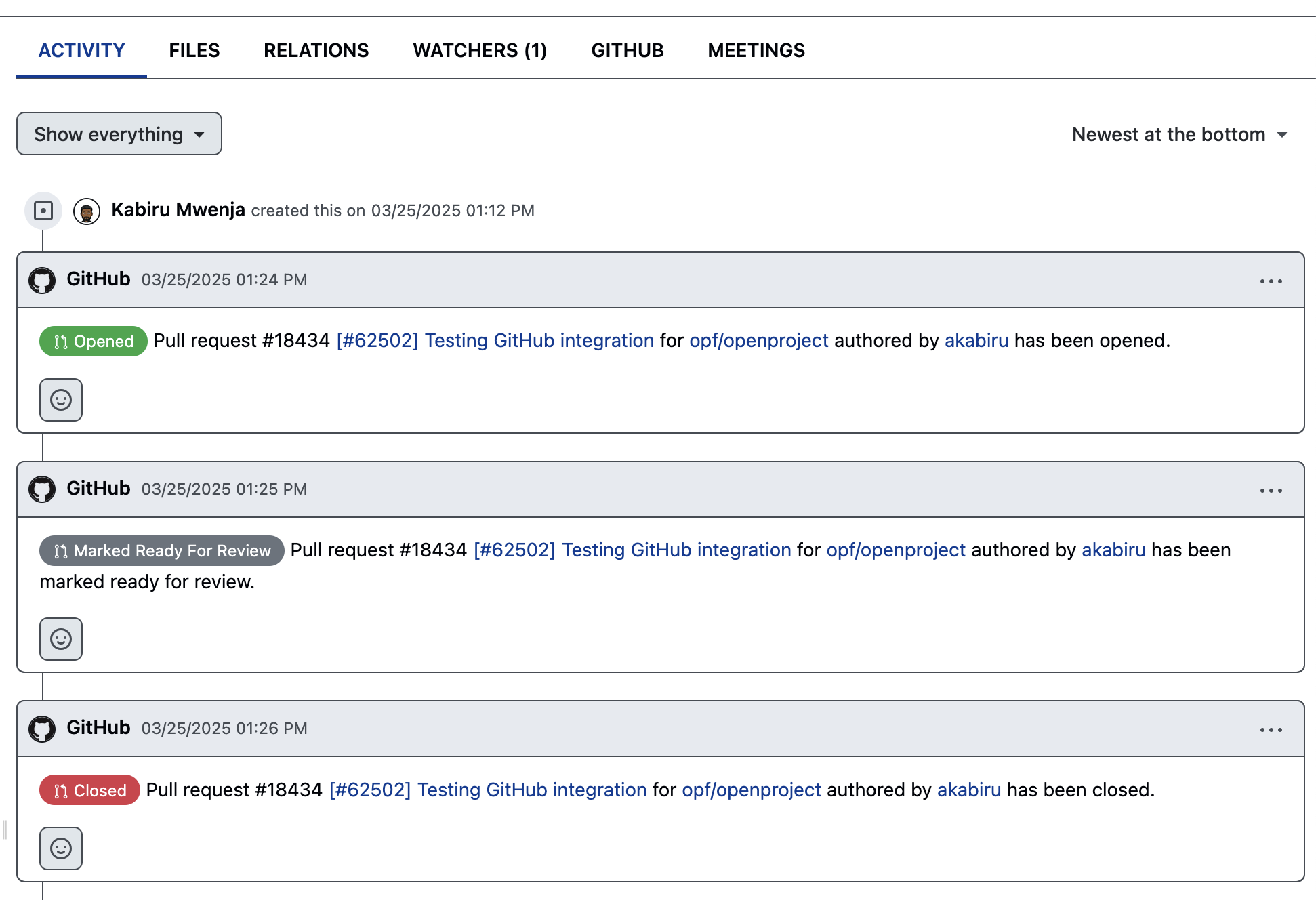Switch to the GitHub tab

coord(627,50)
